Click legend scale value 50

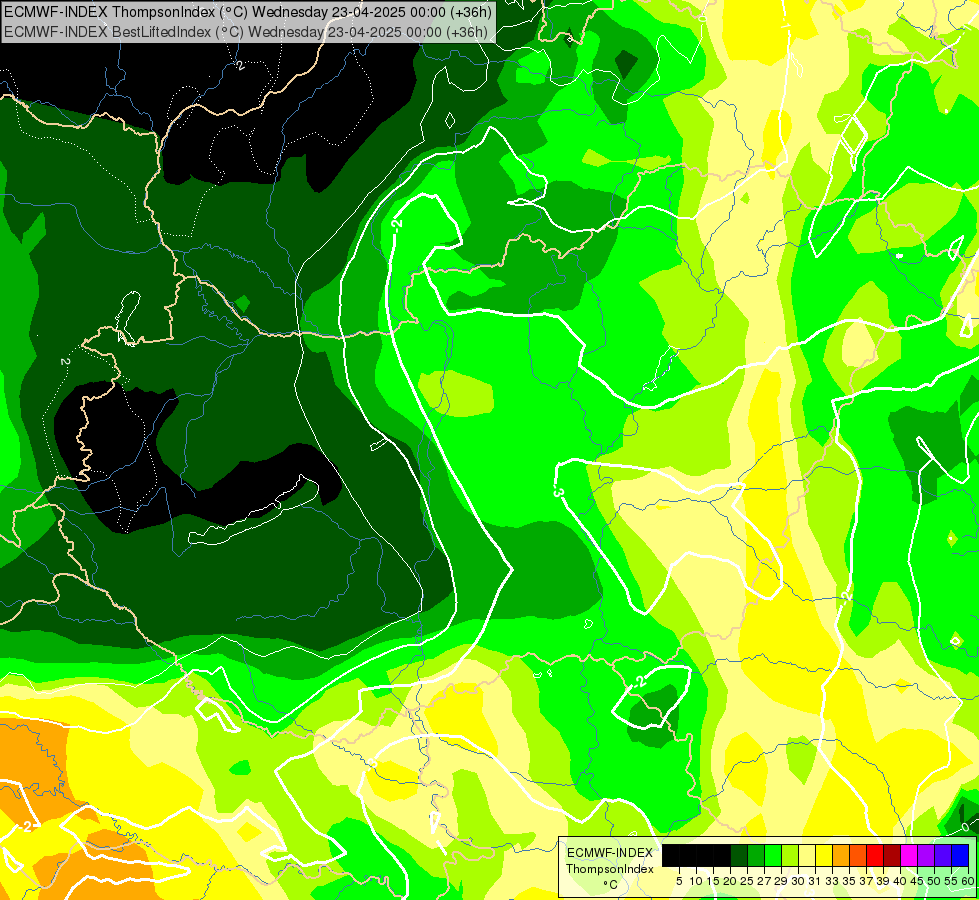tap(935, 881)
